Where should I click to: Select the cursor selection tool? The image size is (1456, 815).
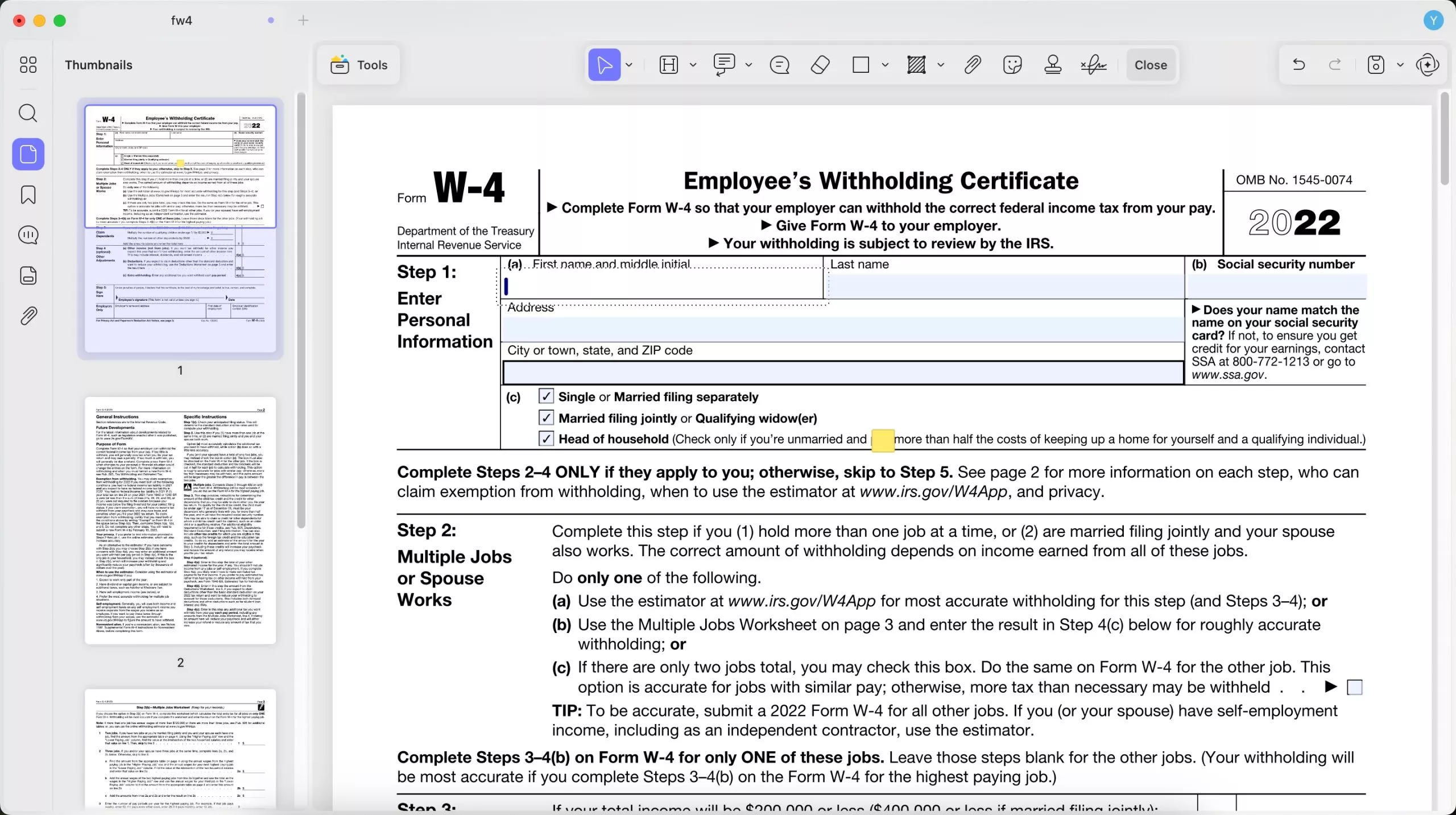point(604,65)
